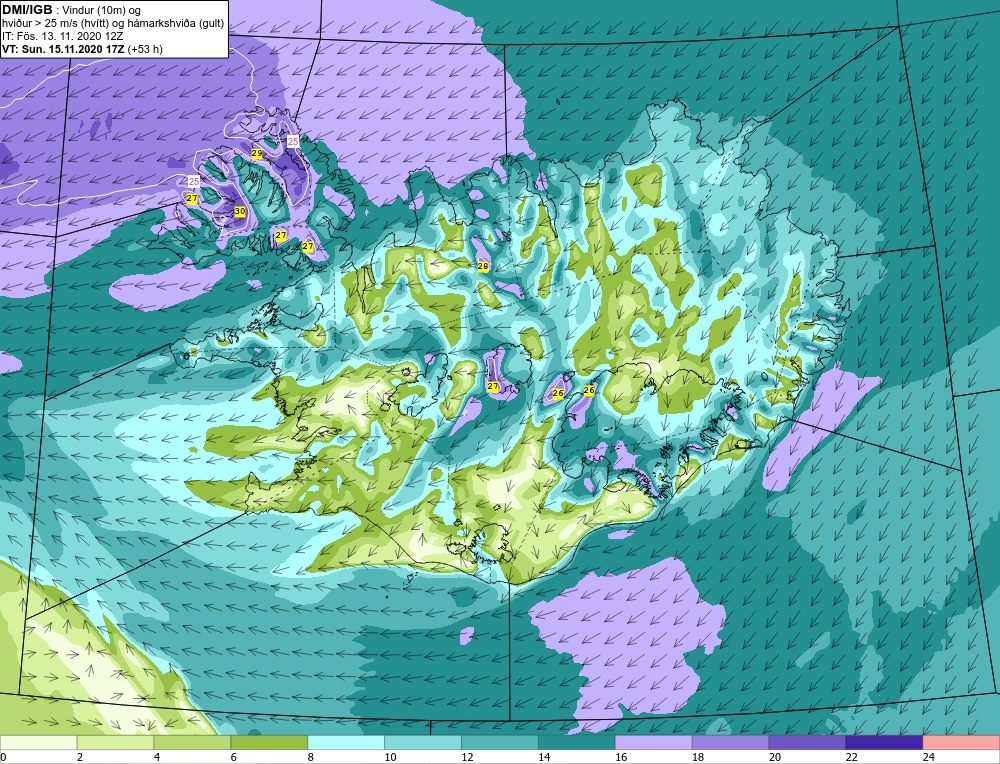The height and width of the screenshot is (764, 1000).
Task: Click the 27 gust label nearest the 26 labels
Action: point(493,386)
